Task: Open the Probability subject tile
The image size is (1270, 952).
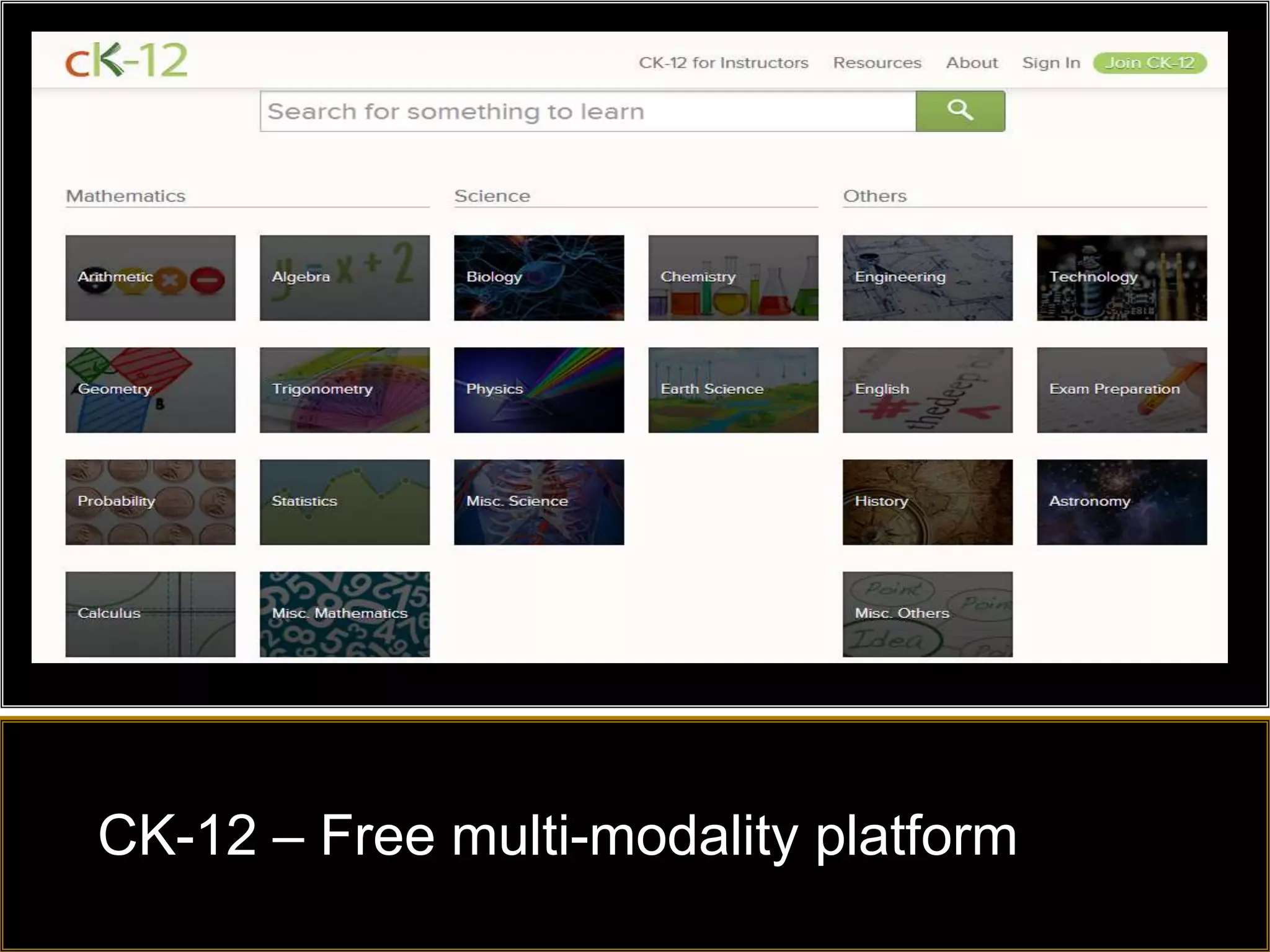Action: [x=151, y=502]
